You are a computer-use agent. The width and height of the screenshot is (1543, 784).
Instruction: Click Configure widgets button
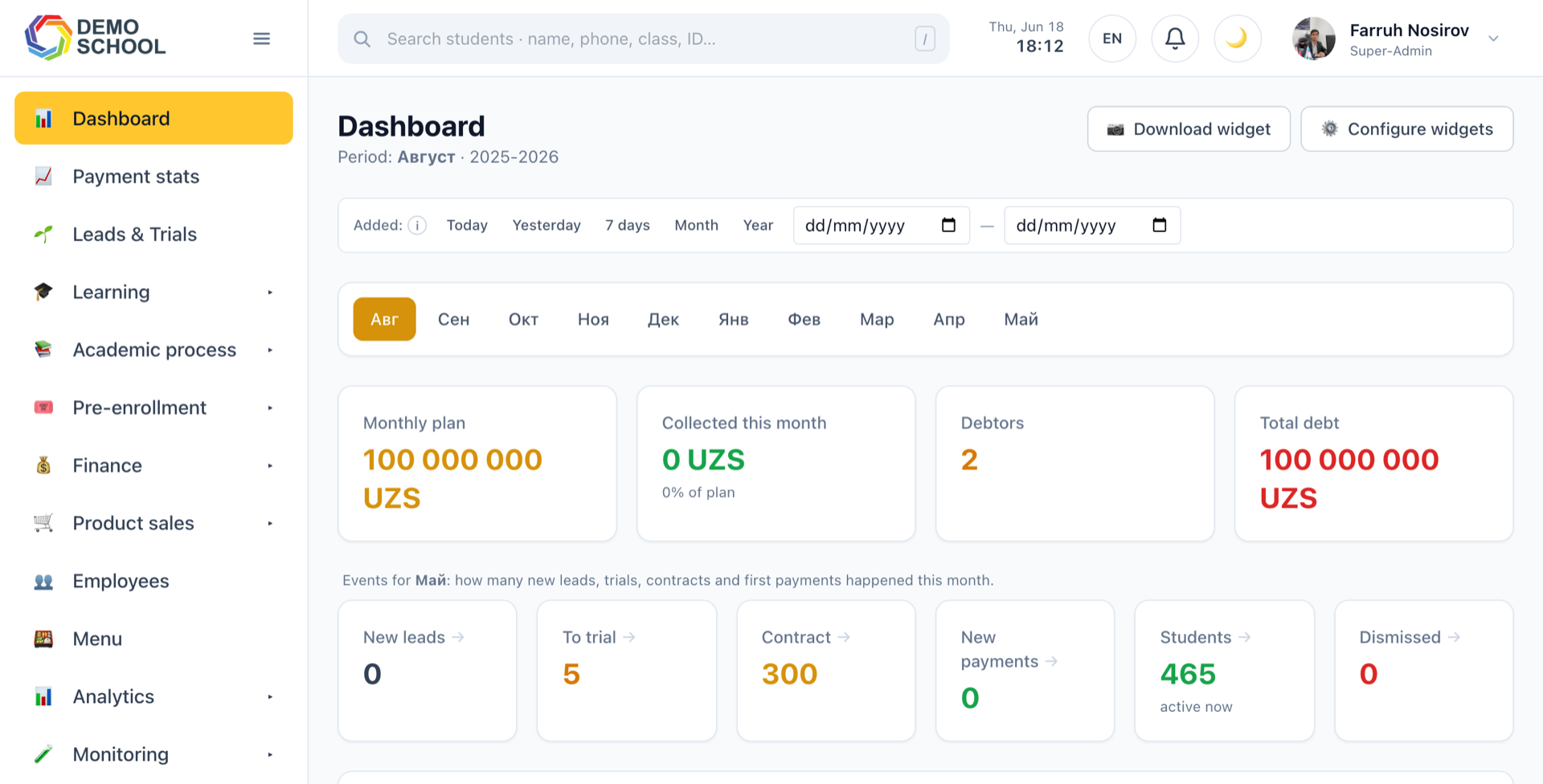tap(1407, 129)
